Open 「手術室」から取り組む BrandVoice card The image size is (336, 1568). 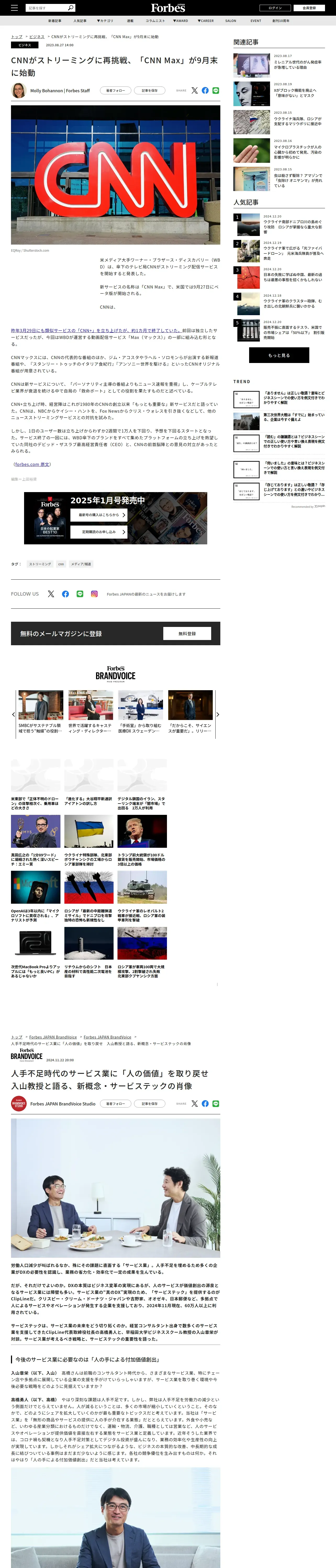click(141, 712)
